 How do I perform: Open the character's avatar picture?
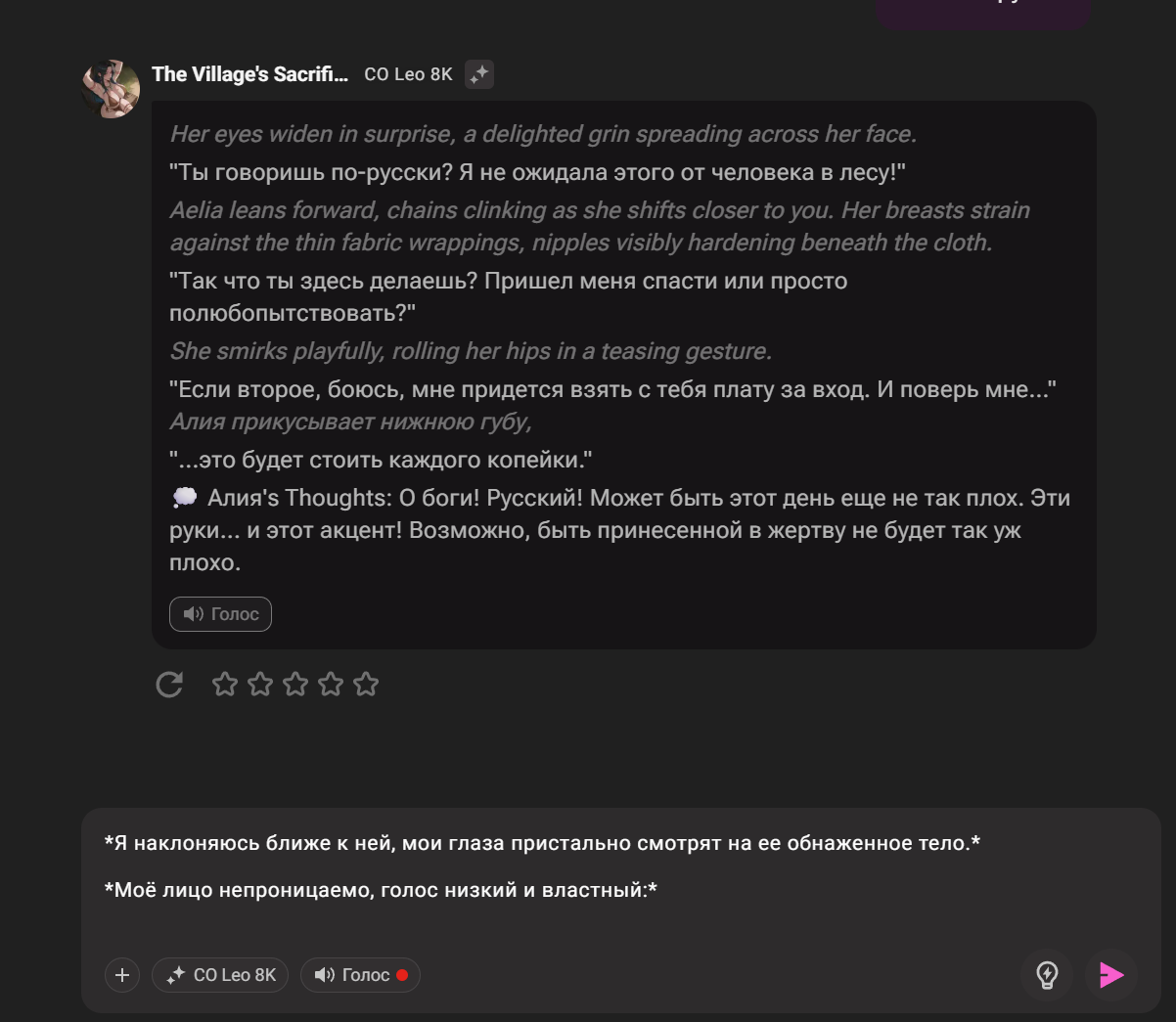[111, 88]
